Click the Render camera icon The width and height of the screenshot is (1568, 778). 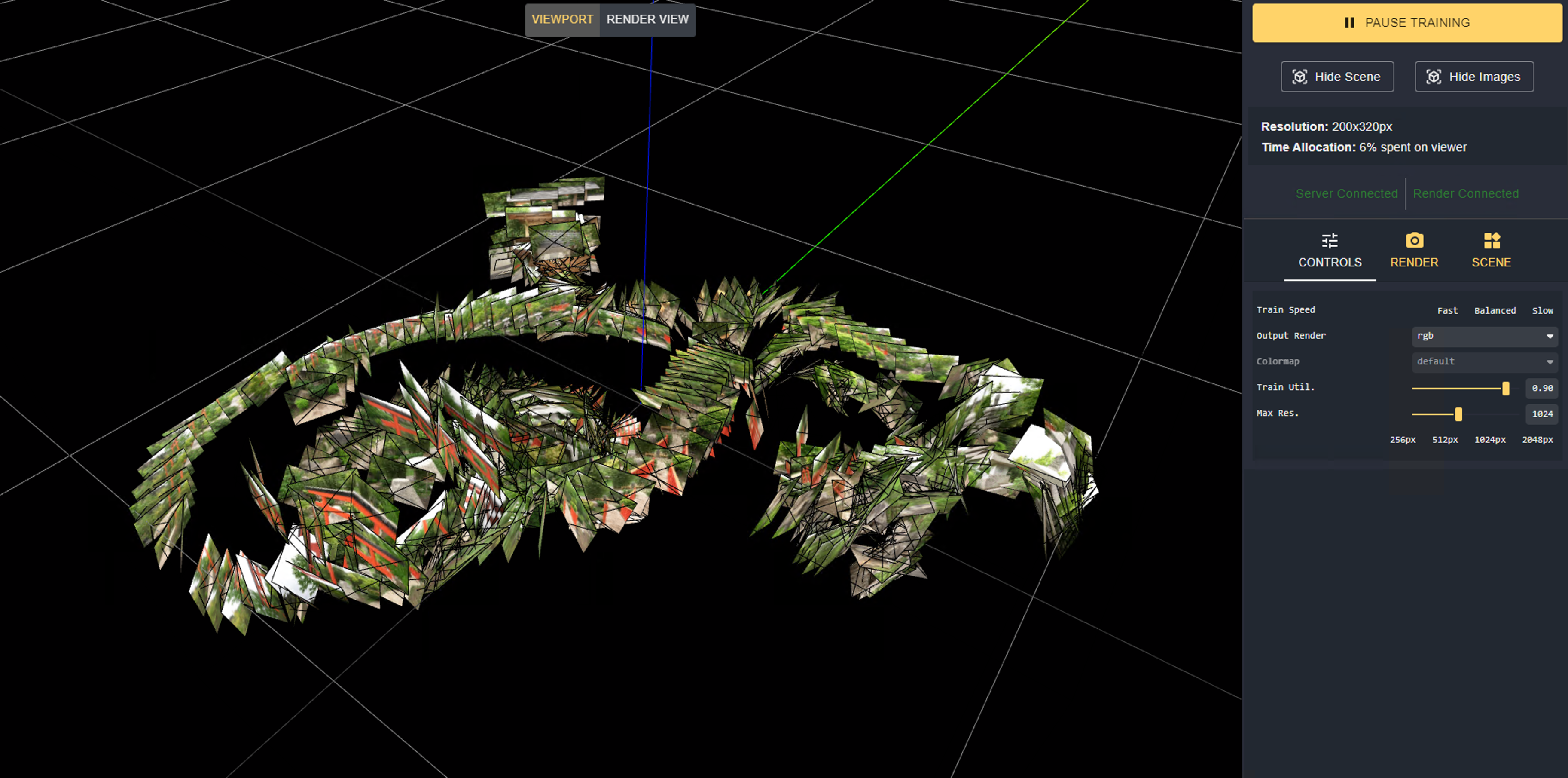coord(1414,241)
